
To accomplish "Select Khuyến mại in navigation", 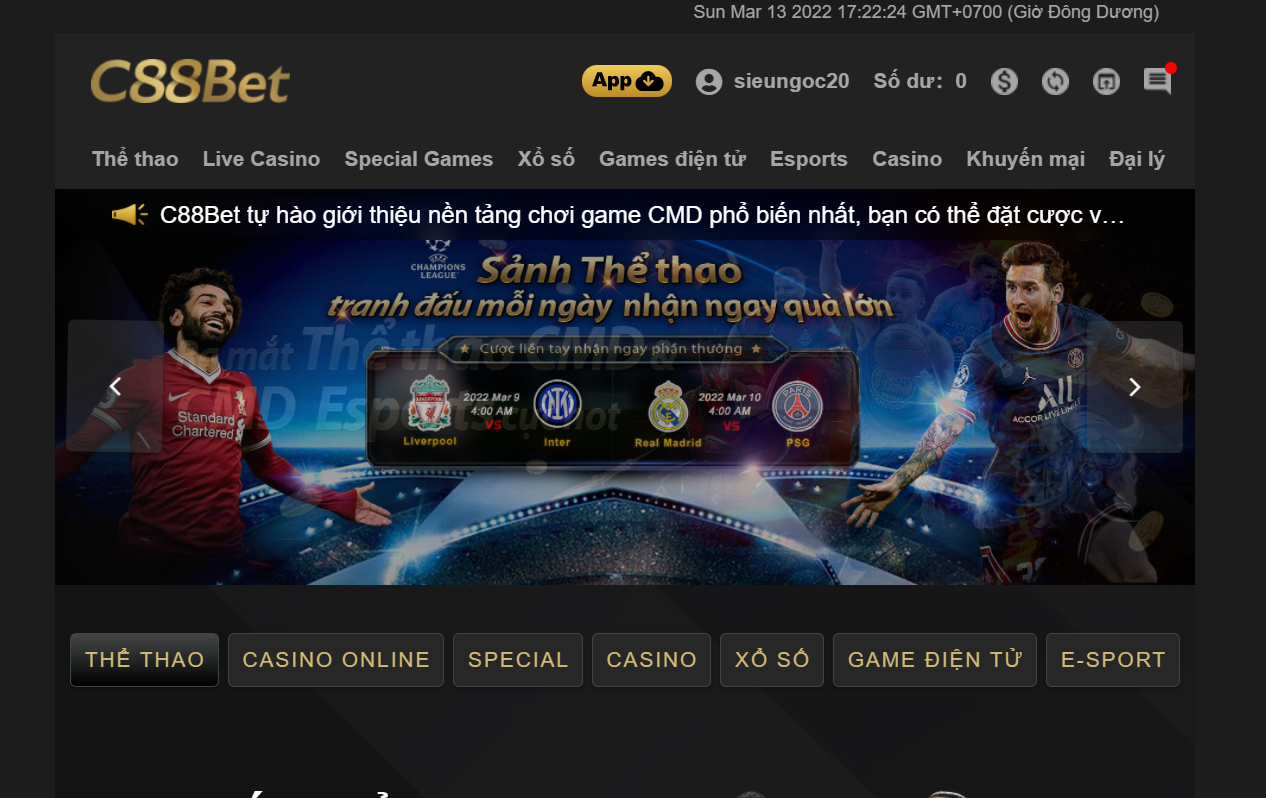I will (x=1025, y=159).
